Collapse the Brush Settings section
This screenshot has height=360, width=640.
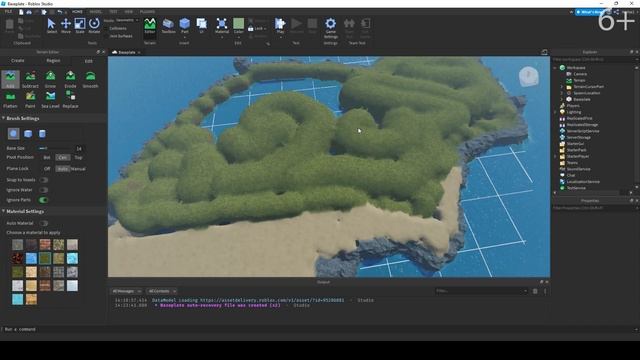(3, 118)
